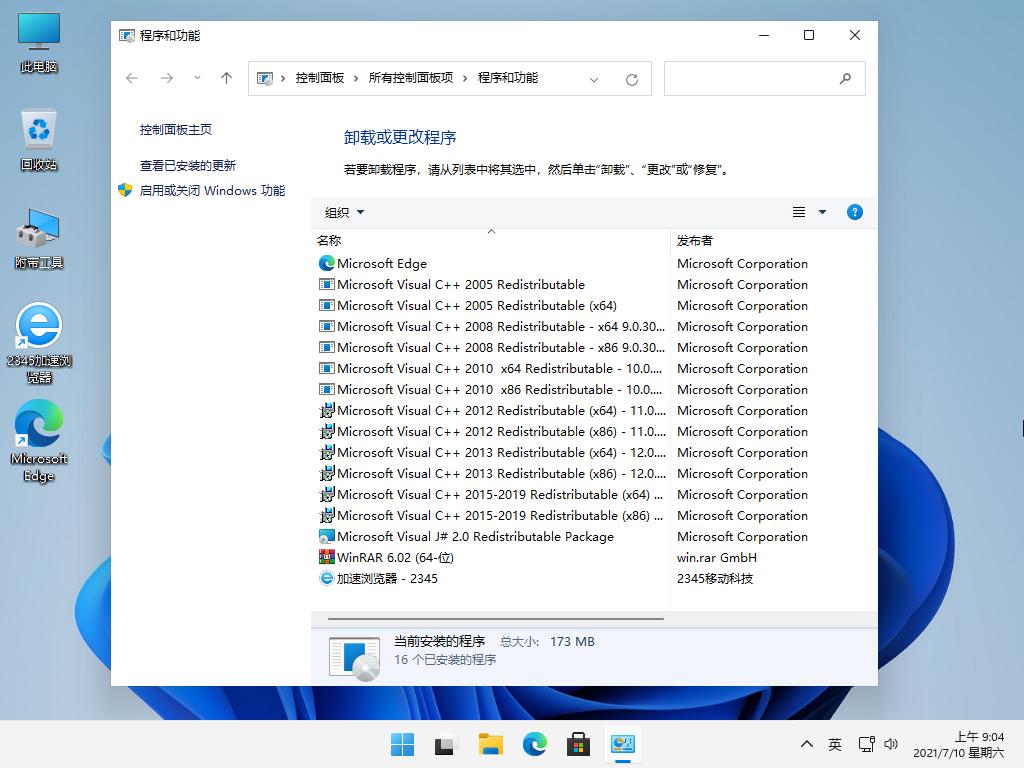
Task: Click the horizontal scrollbar of program list
Action: [496, 618]
